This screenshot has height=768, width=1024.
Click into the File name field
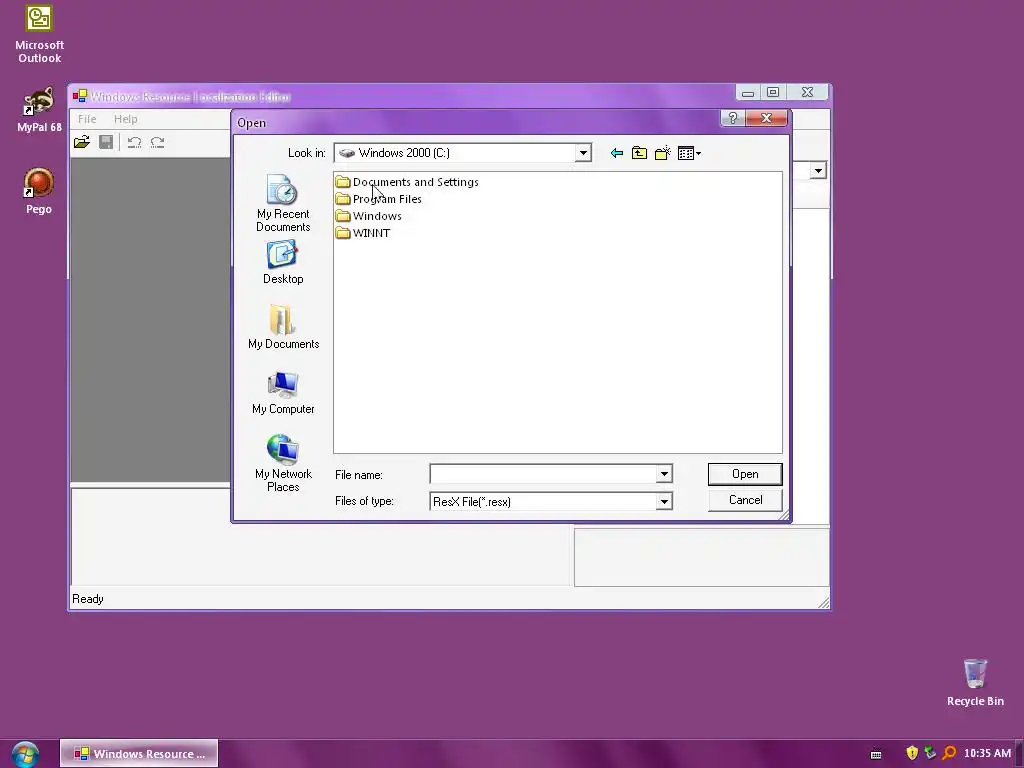[x=543, y=474]
